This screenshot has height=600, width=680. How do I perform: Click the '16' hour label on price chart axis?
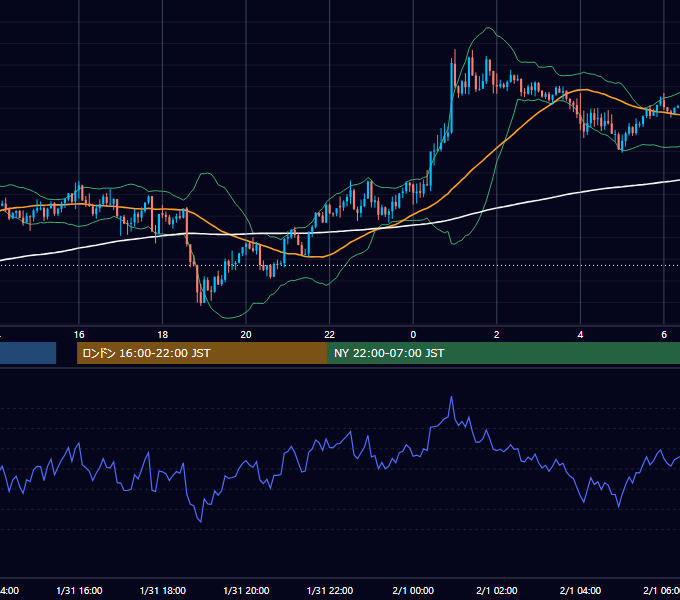pyautogui.click(x=79, y=335)
